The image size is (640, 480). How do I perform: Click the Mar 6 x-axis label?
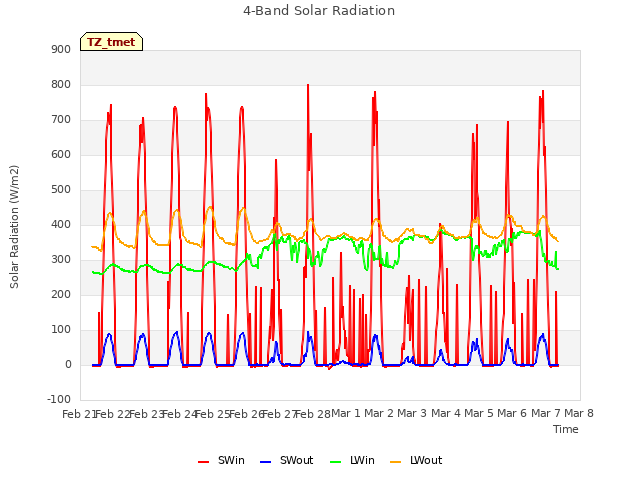click(512, 414)
